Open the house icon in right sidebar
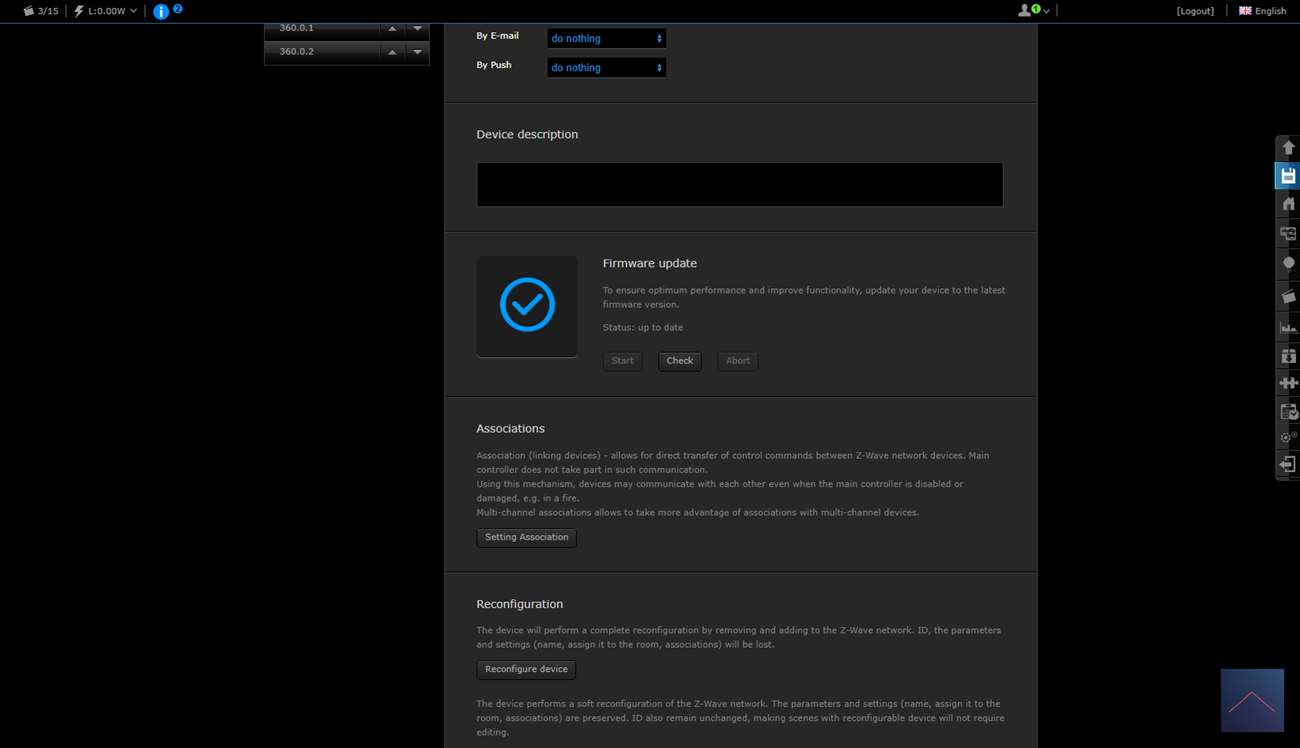Image resolution: width=1300 pixels, height=748 pixels. [1288, 204]
